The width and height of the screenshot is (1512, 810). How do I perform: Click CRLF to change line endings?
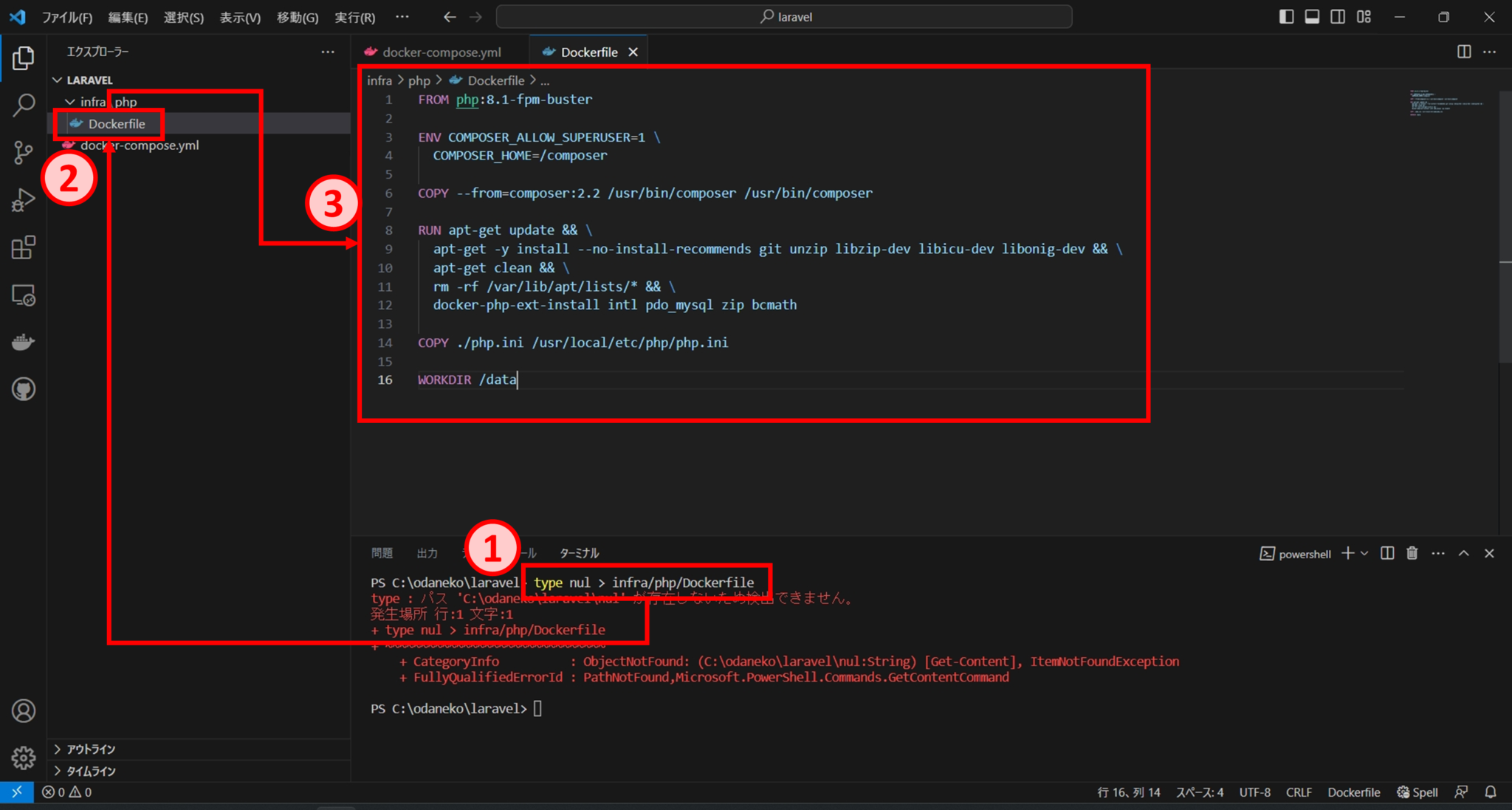1299,792
